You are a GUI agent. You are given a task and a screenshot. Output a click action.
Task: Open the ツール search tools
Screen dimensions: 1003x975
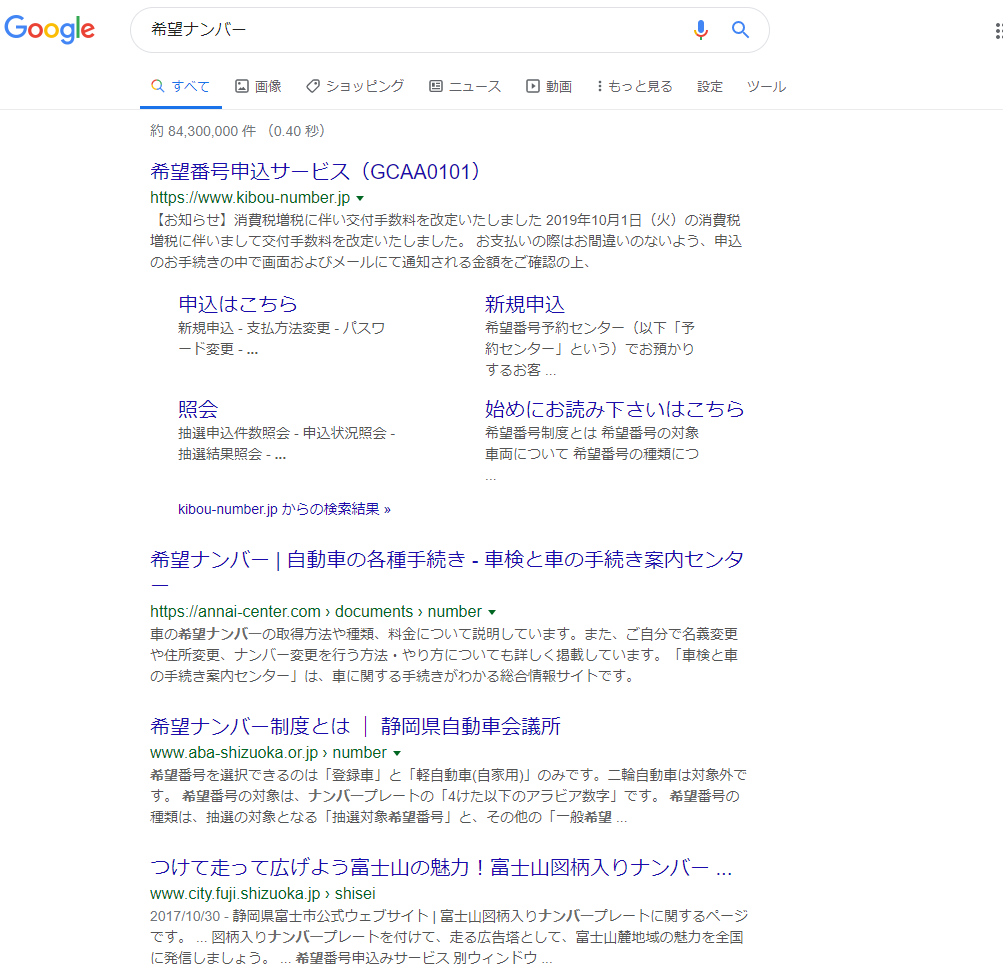(x=766, y=87)
